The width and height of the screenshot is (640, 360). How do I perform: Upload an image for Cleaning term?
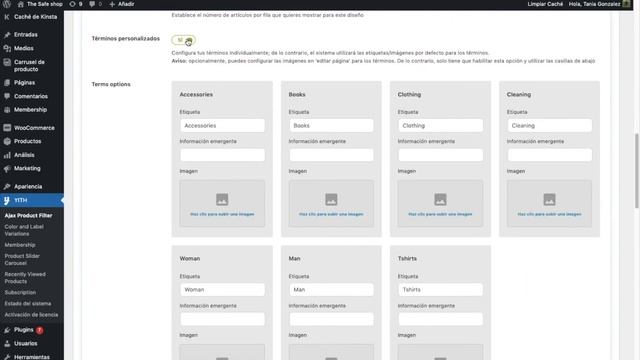549,203
